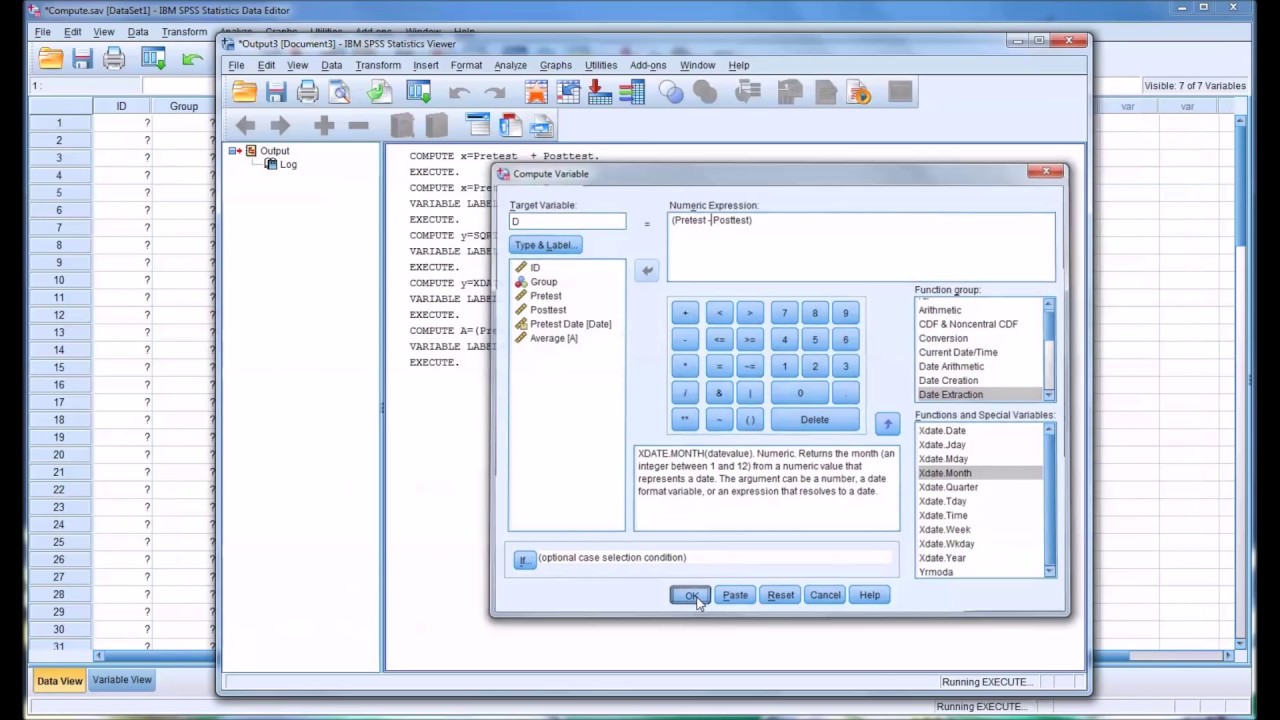This screenshot has width=1280, height=720.
Task: Click the Delete key on the keypad
Action: pyautogui.click(x=814, y=420)
